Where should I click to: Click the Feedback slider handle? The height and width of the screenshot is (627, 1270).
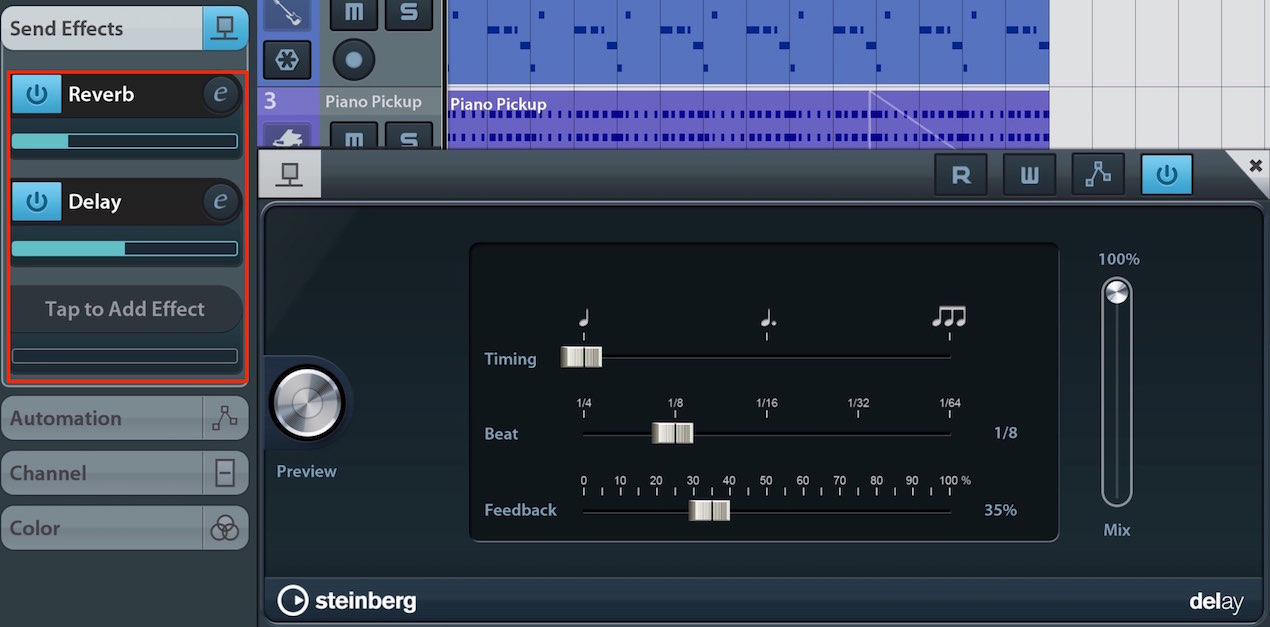(709, 510)
